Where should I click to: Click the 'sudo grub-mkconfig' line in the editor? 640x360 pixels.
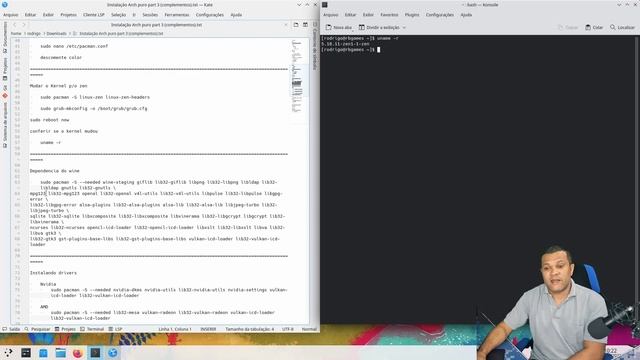pyautogui.click(x=93, y=109)
